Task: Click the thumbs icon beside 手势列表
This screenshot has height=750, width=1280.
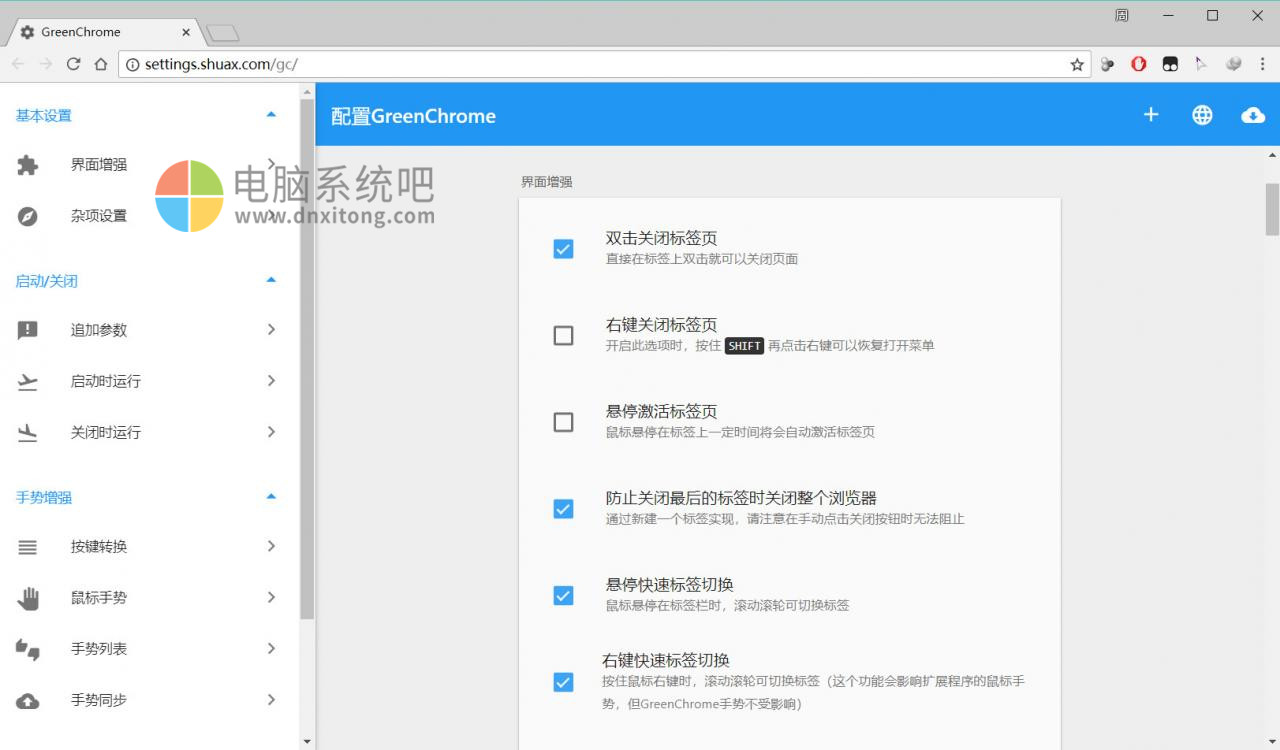Action: (x=28, y=649)
